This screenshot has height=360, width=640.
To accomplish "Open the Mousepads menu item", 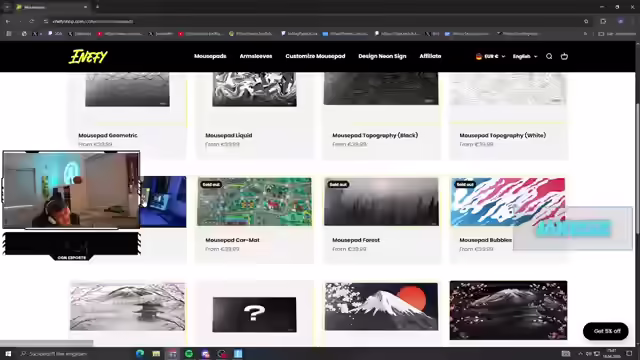I will click(x=210, y=56).
